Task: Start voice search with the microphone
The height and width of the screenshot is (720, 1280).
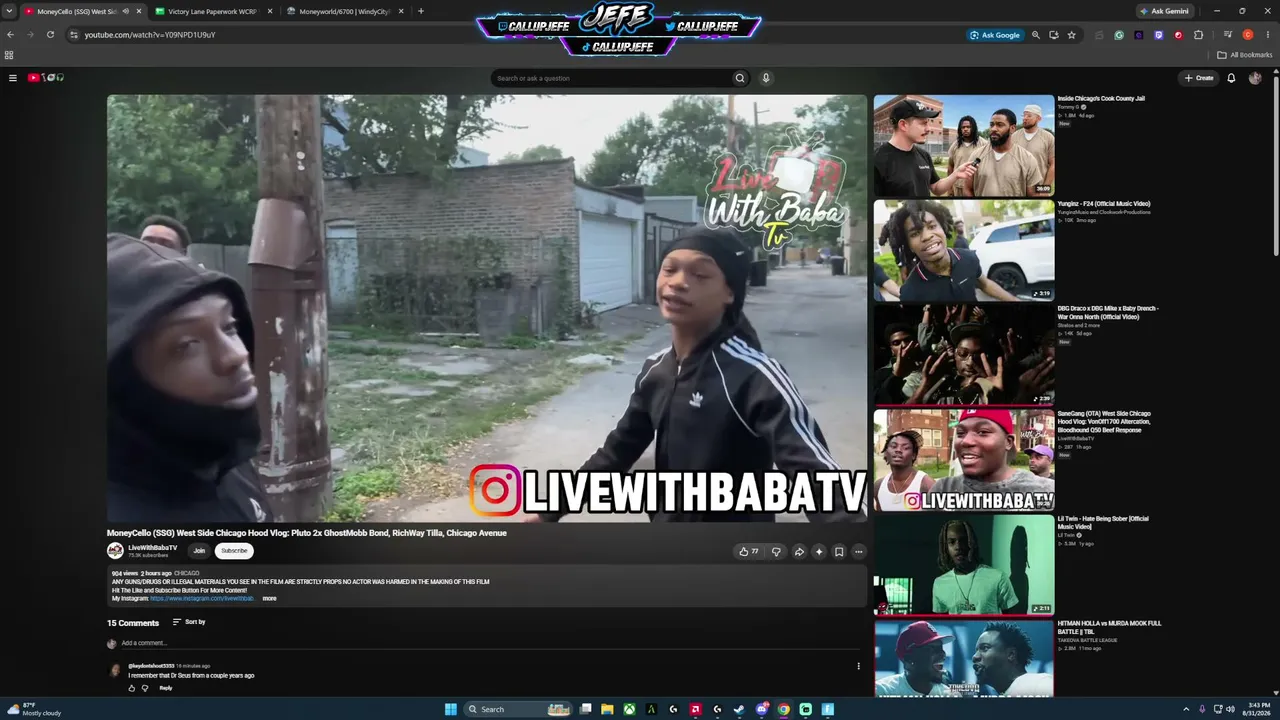Action: (x=766, y=78)
